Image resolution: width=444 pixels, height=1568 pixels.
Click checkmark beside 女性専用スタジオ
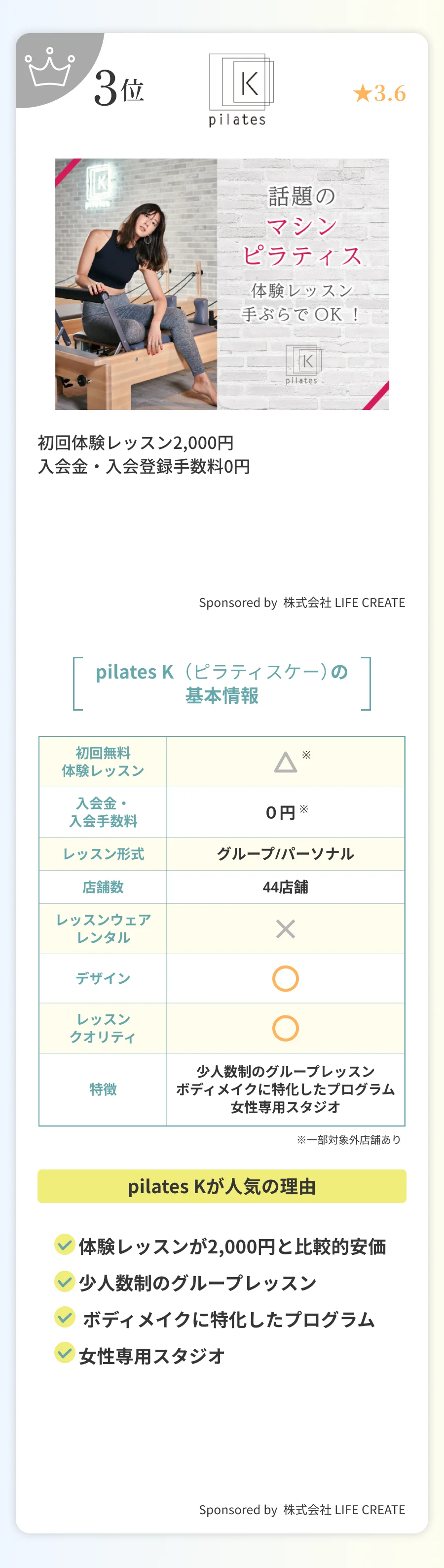click(x=65, y=1354)
